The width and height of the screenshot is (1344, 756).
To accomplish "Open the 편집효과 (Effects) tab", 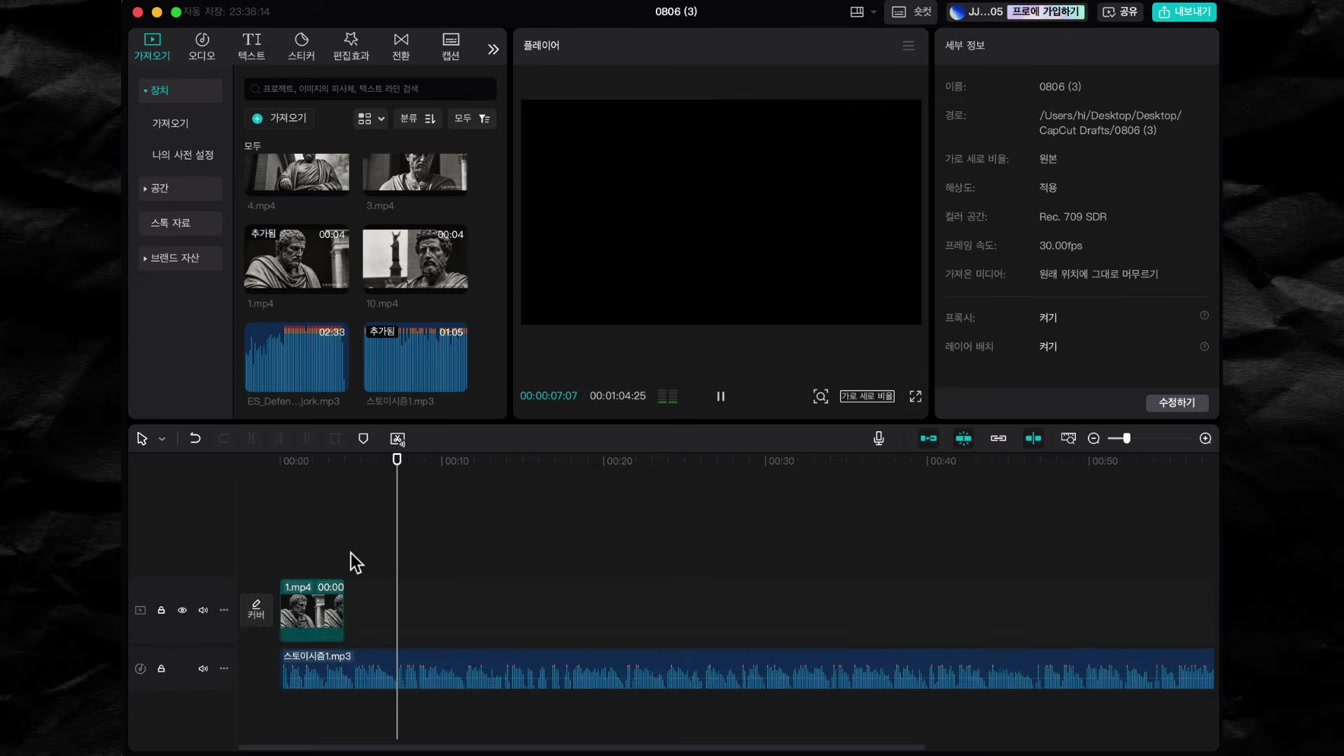I will 351,46.
